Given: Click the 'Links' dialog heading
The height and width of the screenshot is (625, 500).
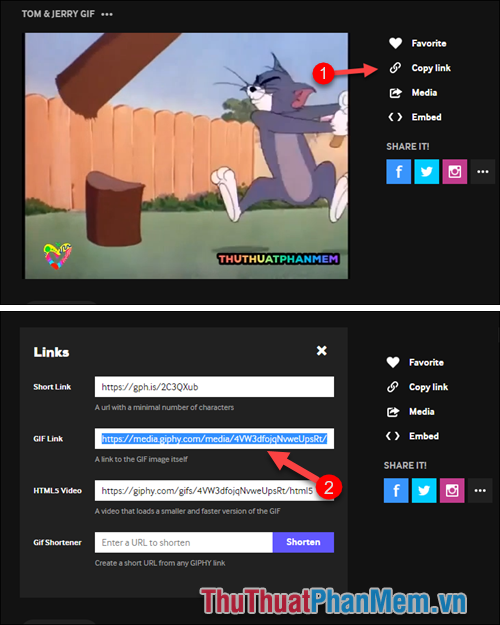Looking at the screenshot, I should coord(51,352).
